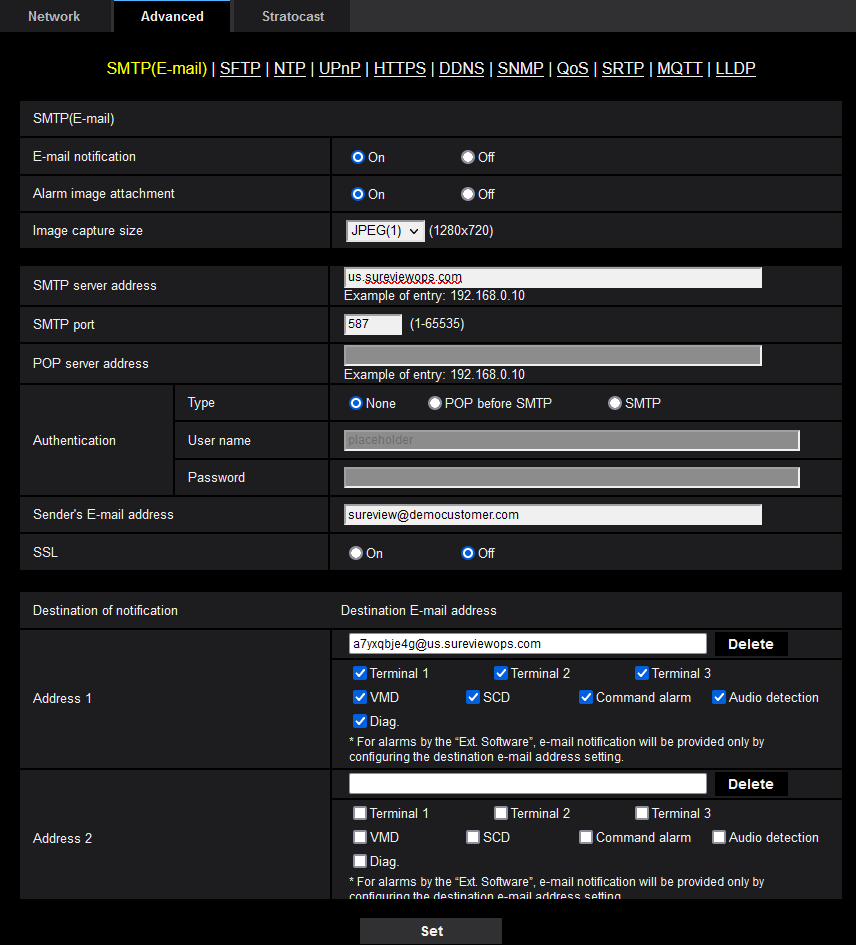Uncheck Terminal 3 for Address 1

[642, 673]
